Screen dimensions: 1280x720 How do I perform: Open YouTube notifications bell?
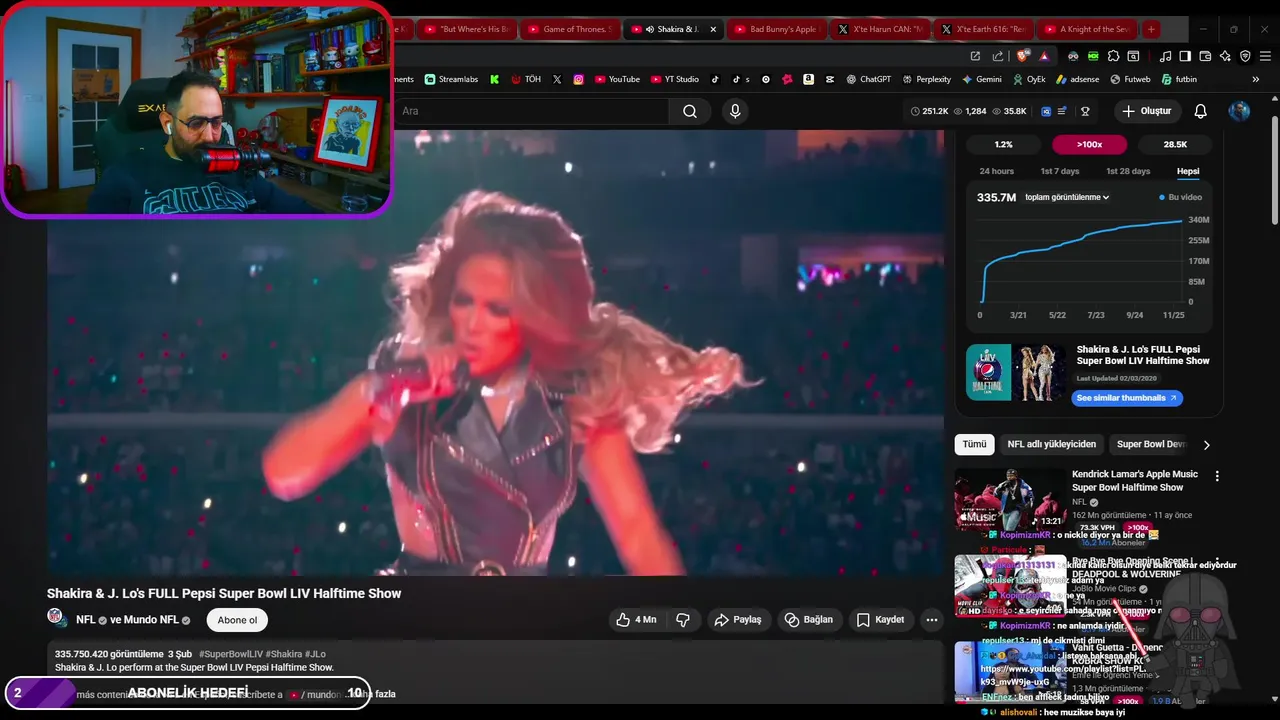[x=1200, y=111]
